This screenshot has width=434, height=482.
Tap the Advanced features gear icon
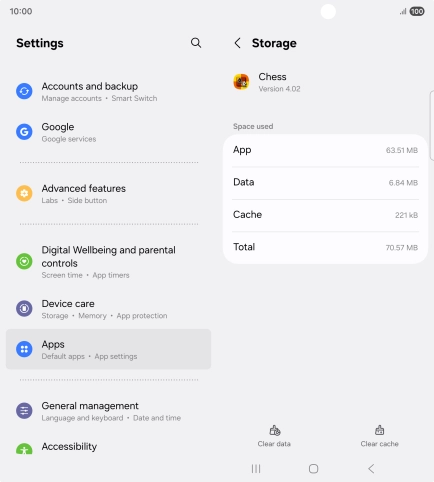(24, 193)
